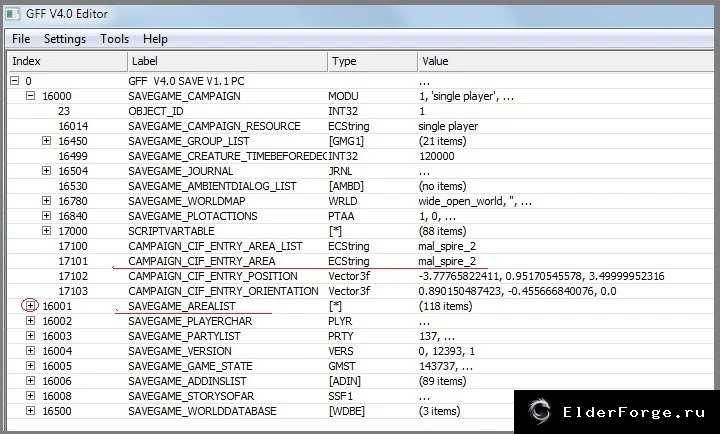This screenshot has height=434, width=720.
Task: Select the JRNL type cell
Action: pos(340,171)
